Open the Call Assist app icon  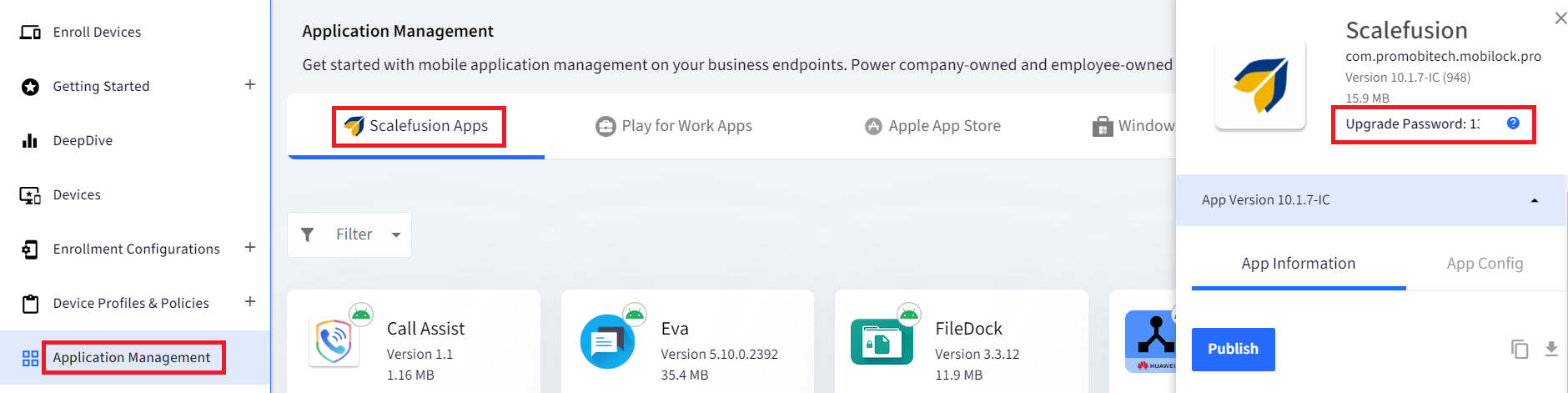[x=334, y=342]
